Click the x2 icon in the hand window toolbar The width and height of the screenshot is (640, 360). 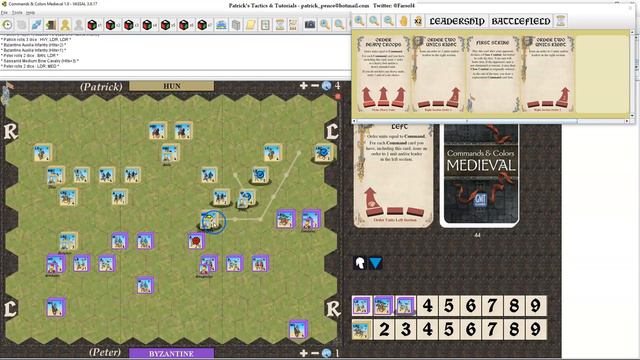click(418, 21)
